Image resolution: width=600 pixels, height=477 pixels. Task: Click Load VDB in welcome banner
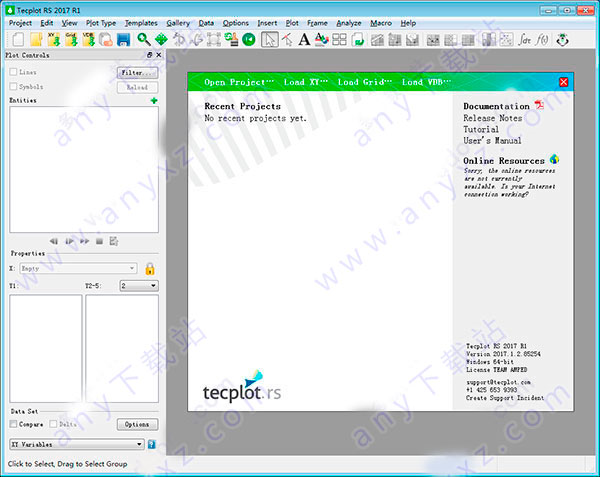[426, 82]
